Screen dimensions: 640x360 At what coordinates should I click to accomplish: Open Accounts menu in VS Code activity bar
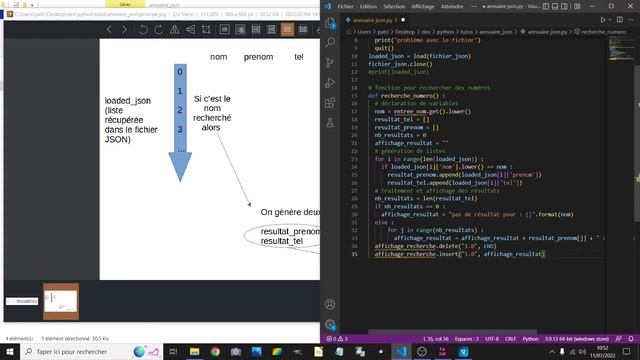[x=330, y=304]
